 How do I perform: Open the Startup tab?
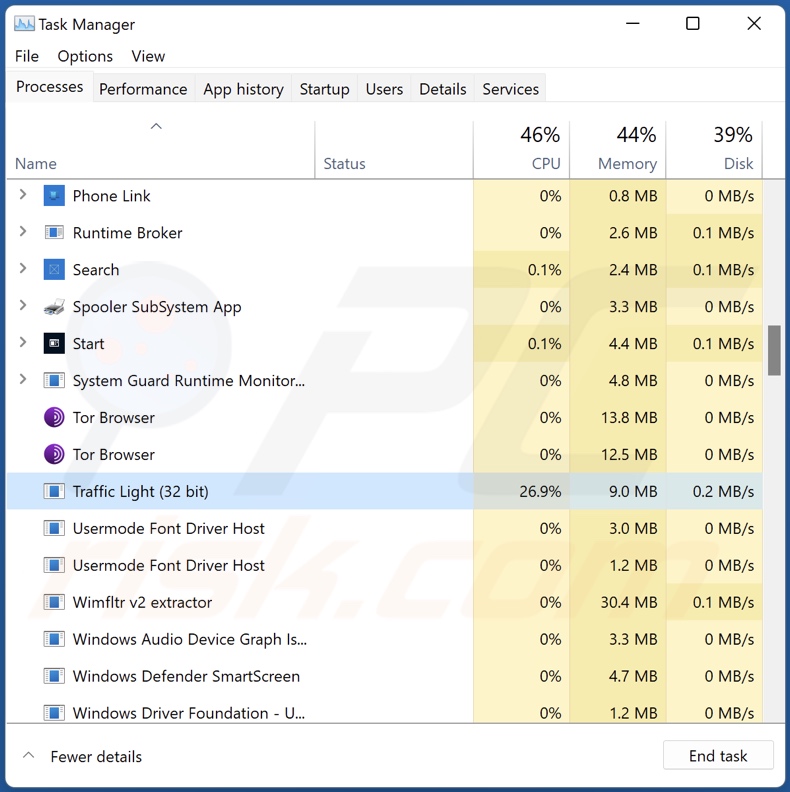324,89
